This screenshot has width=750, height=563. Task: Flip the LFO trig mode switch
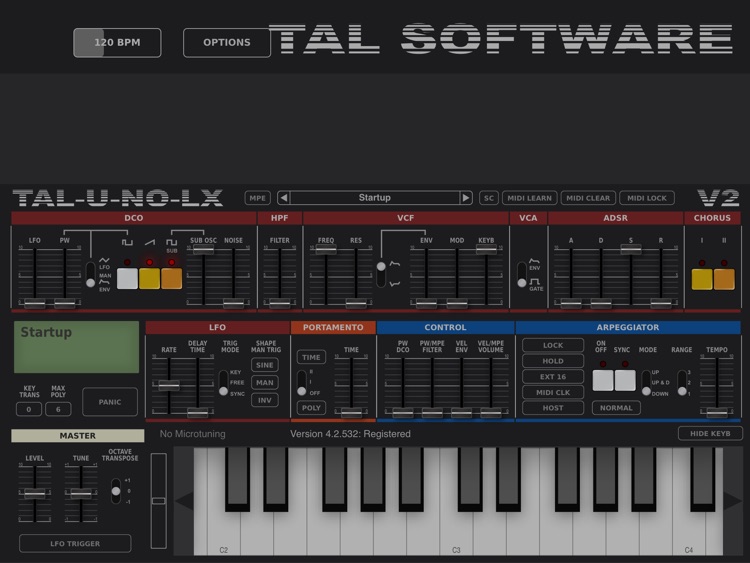(x=223, y=383)
